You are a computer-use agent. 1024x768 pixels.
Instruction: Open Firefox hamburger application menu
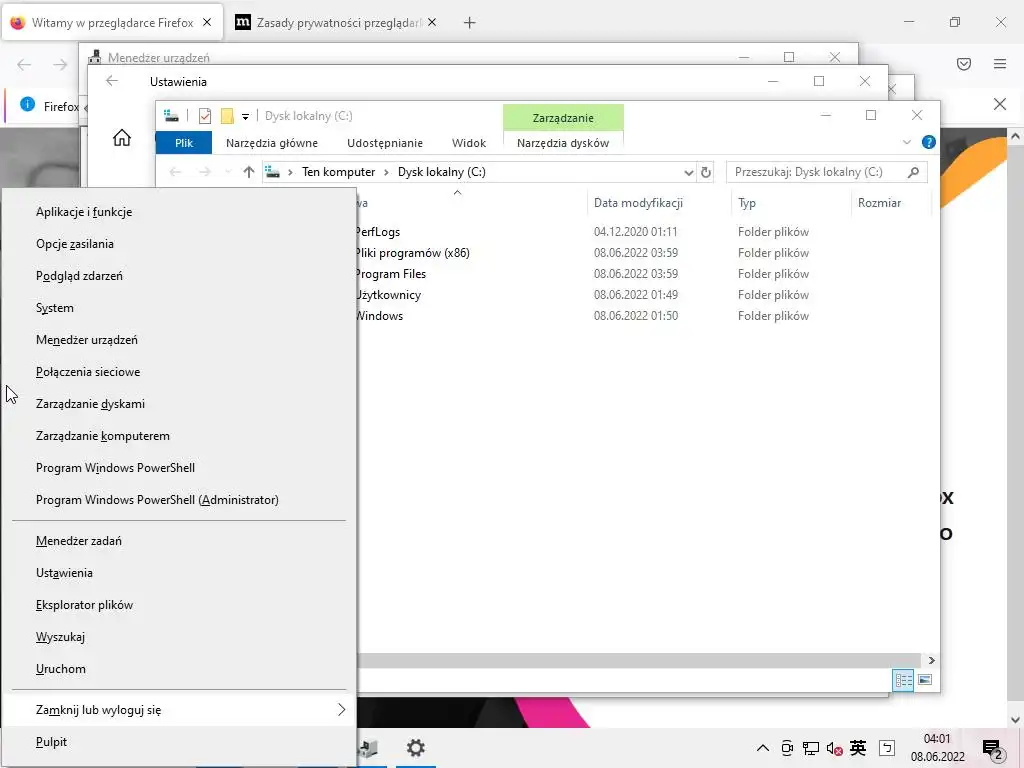coord(1000,64)
